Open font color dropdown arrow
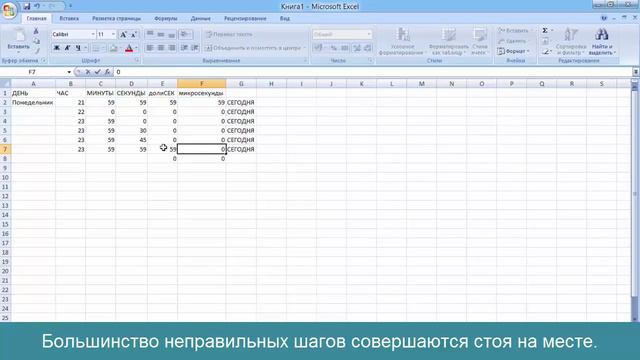The width and height of the screenshot is (640, 360). [x=136, y=48]
